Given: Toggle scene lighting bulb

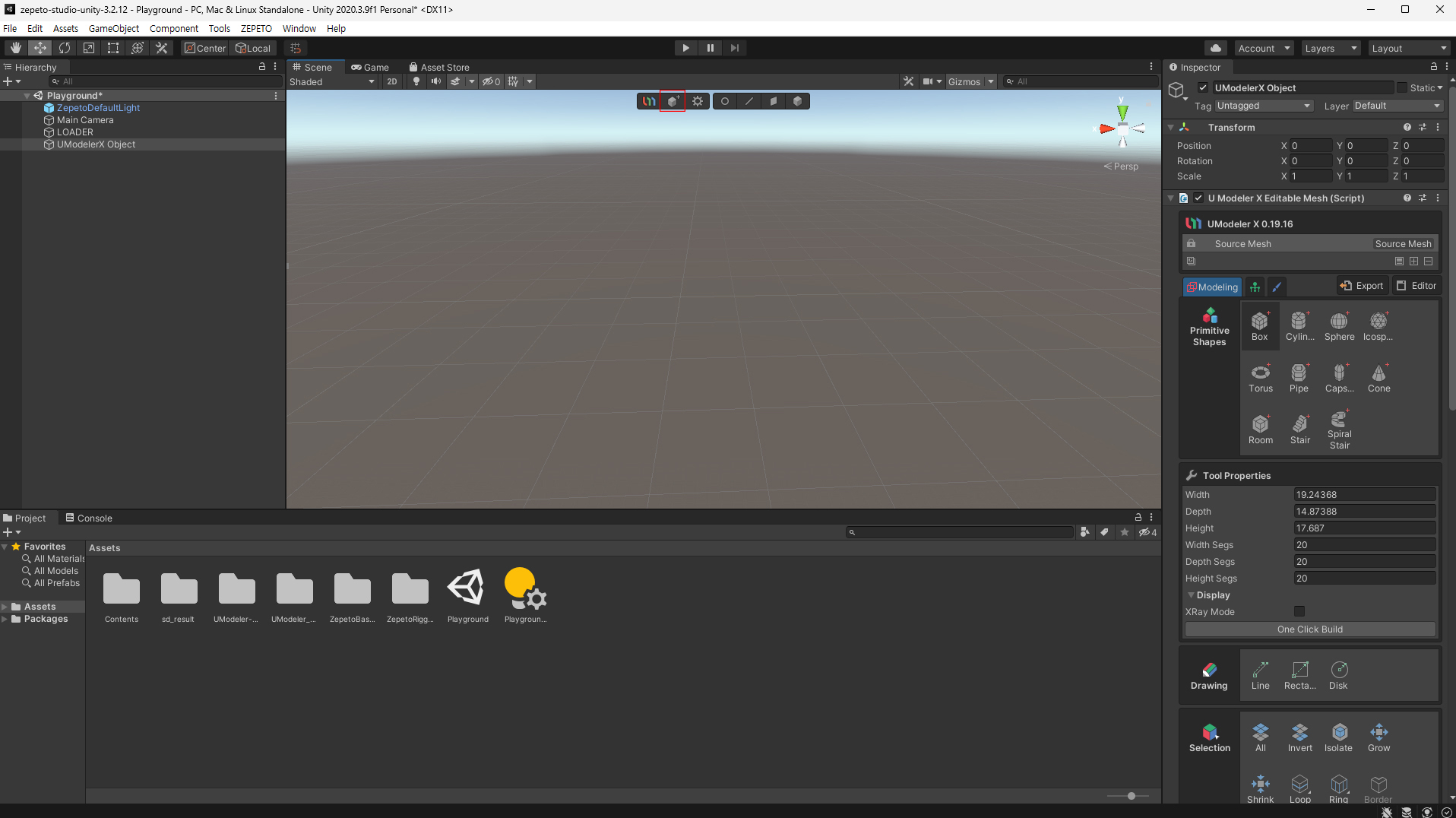Looking at the screenshot, I should [416, 81].
